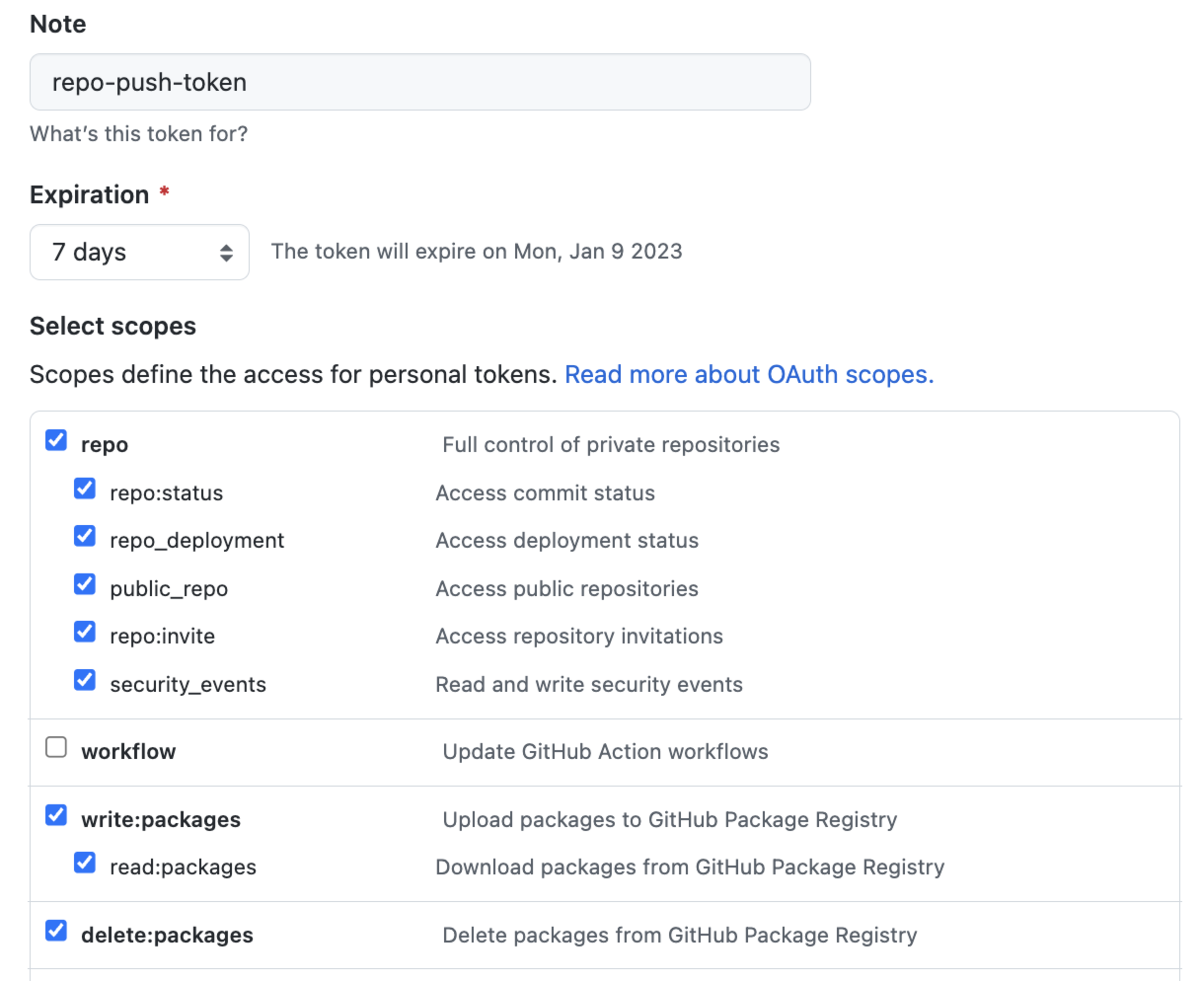This screenshot has height=981, width=1200.
Task: Disable security_events scope
Action: click(x=85, y=680)
